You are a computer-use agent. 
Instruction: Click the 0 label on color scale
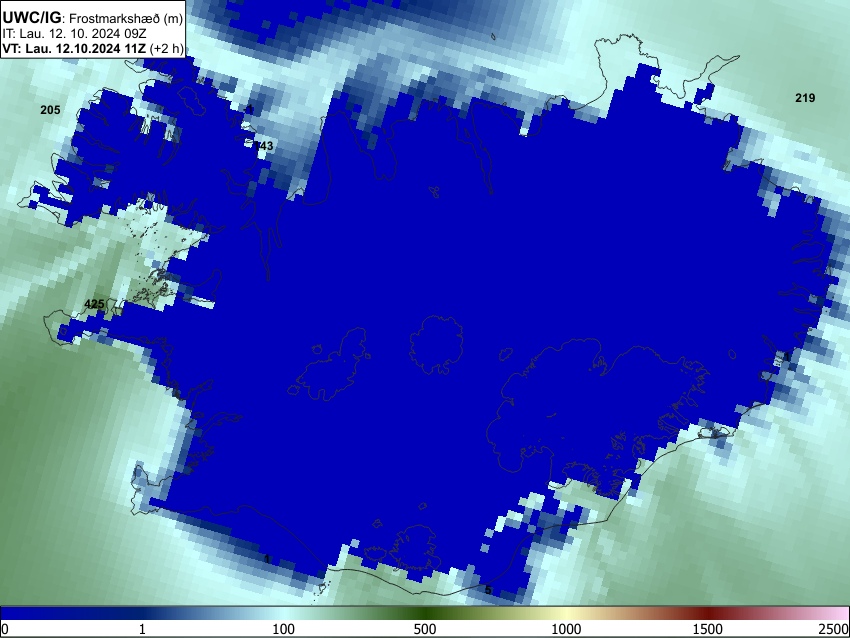(5, 629)
